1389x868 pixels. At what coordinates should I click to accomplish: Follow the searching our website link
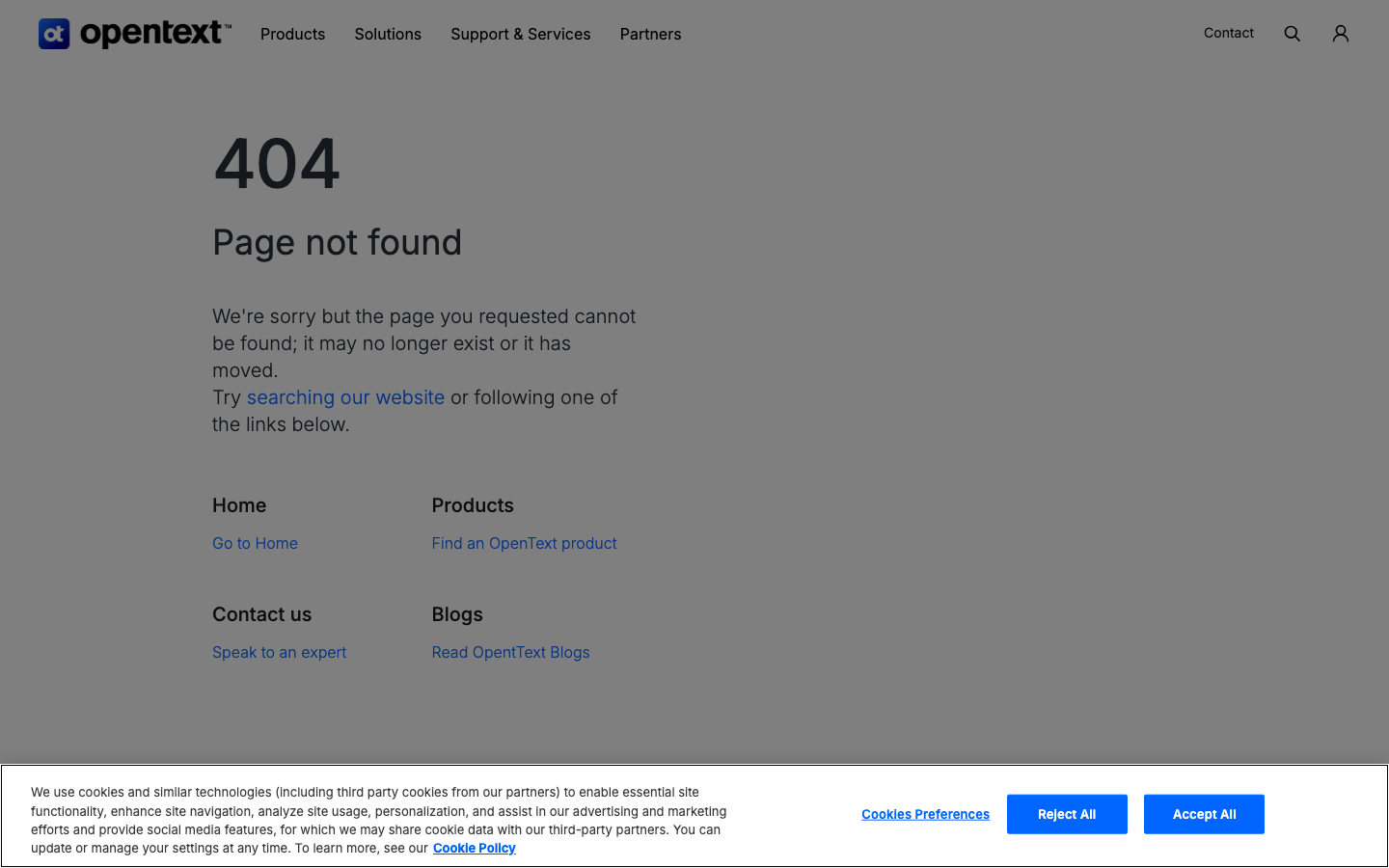[345, 397]
